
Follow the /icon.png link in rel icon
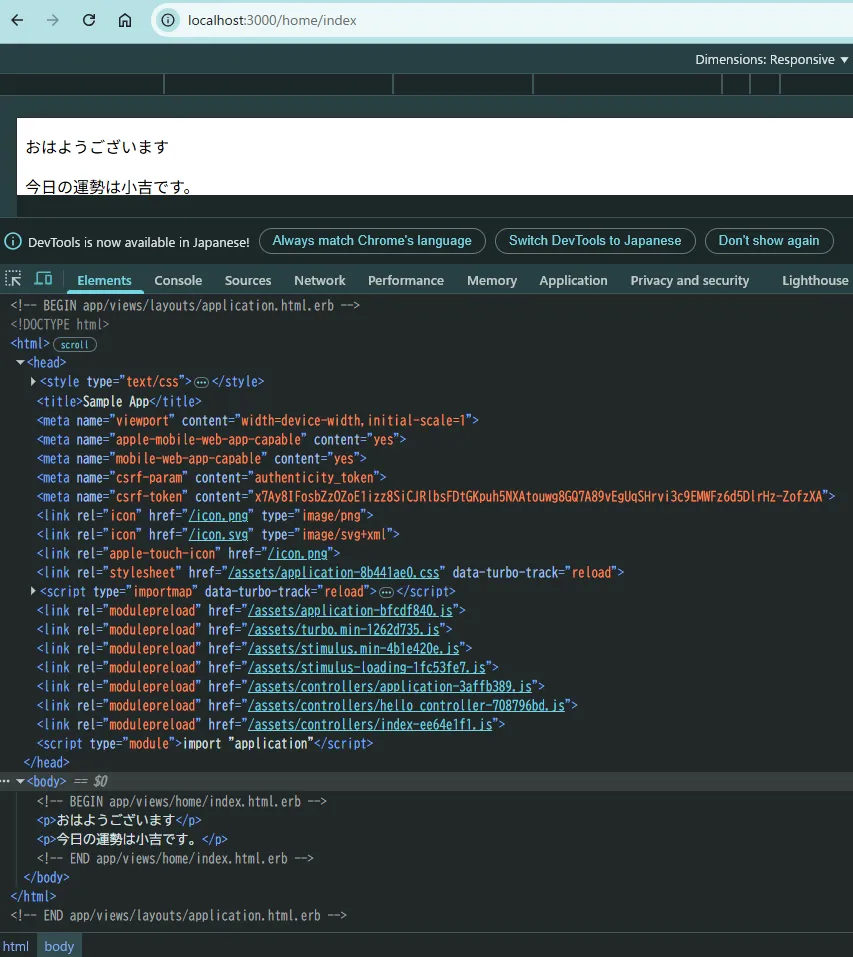coord(218,516)
